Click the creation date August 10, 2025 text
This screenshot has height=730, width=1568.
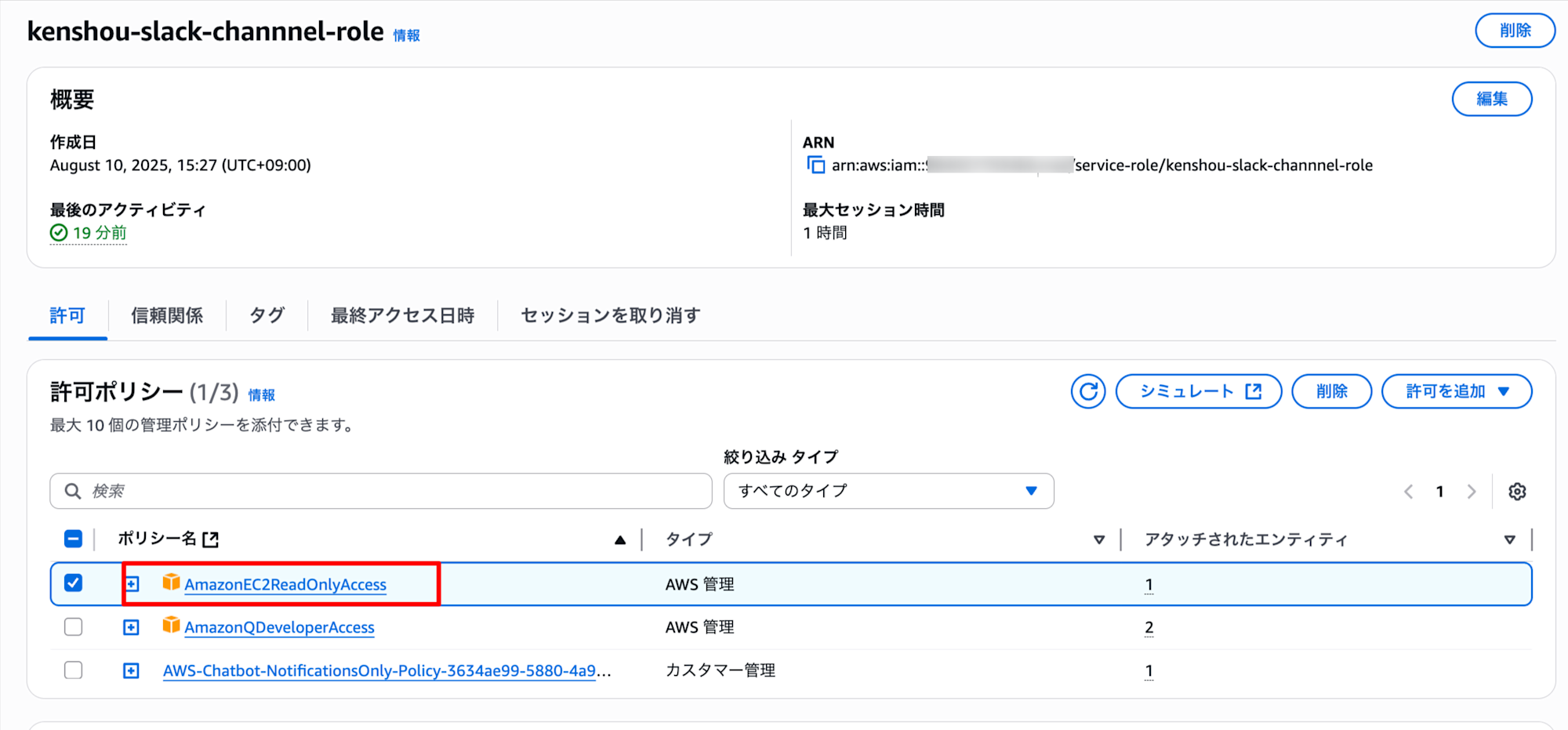coord(180,165)
